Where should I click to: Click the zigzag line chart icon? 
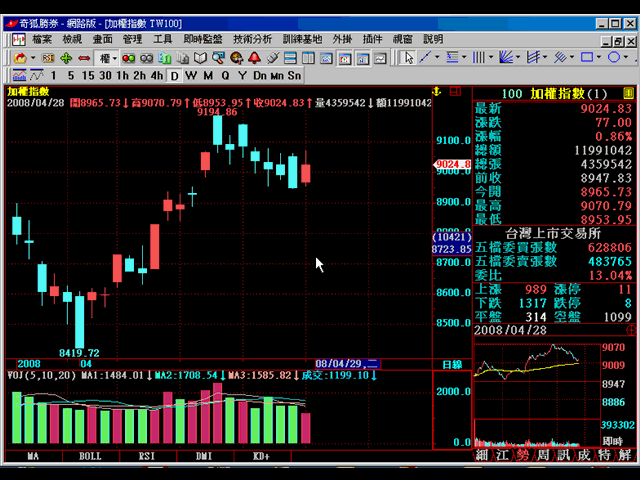pos(37,76)
